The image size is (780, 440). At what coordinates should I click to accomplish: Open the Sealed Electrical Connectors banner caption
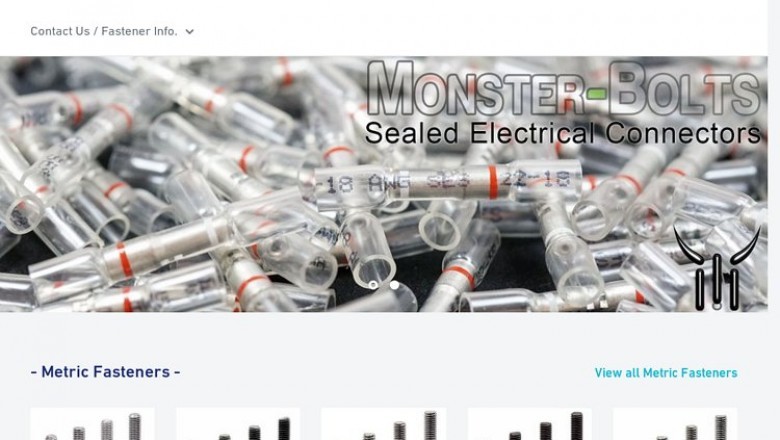pos(563,133)
